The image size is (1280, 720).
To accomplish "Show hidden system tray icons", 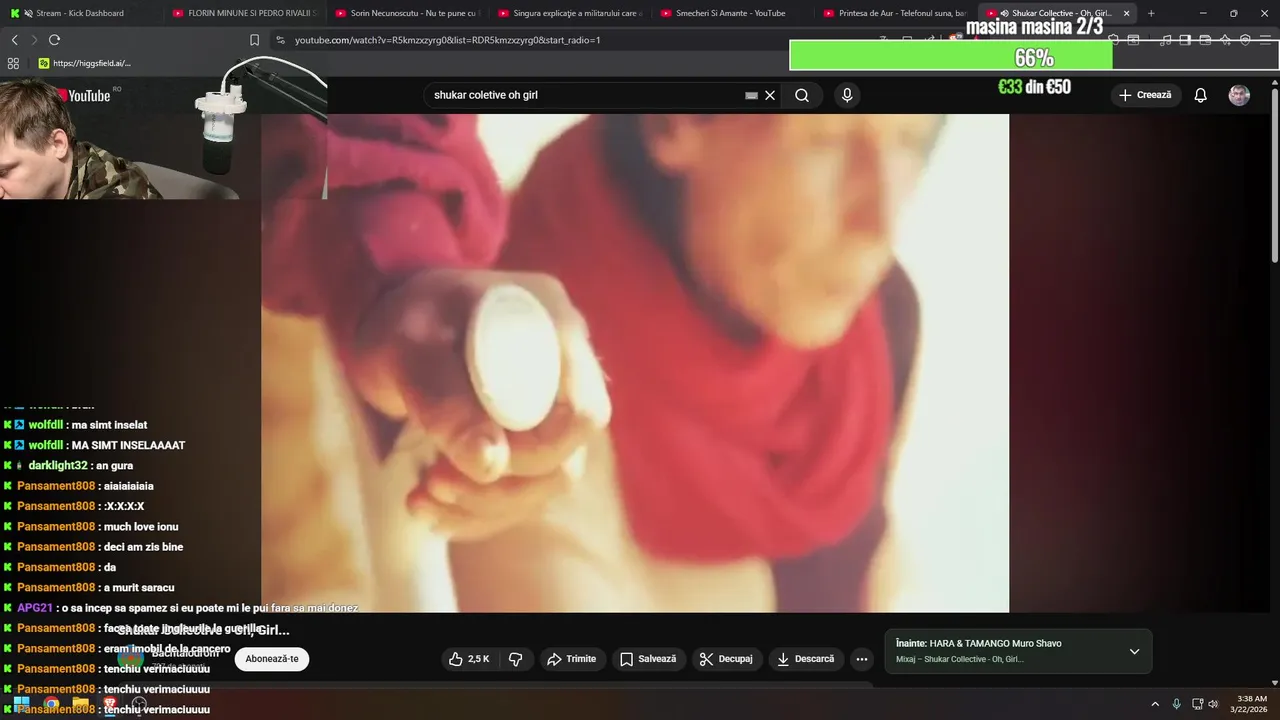I will [1155, 704].
